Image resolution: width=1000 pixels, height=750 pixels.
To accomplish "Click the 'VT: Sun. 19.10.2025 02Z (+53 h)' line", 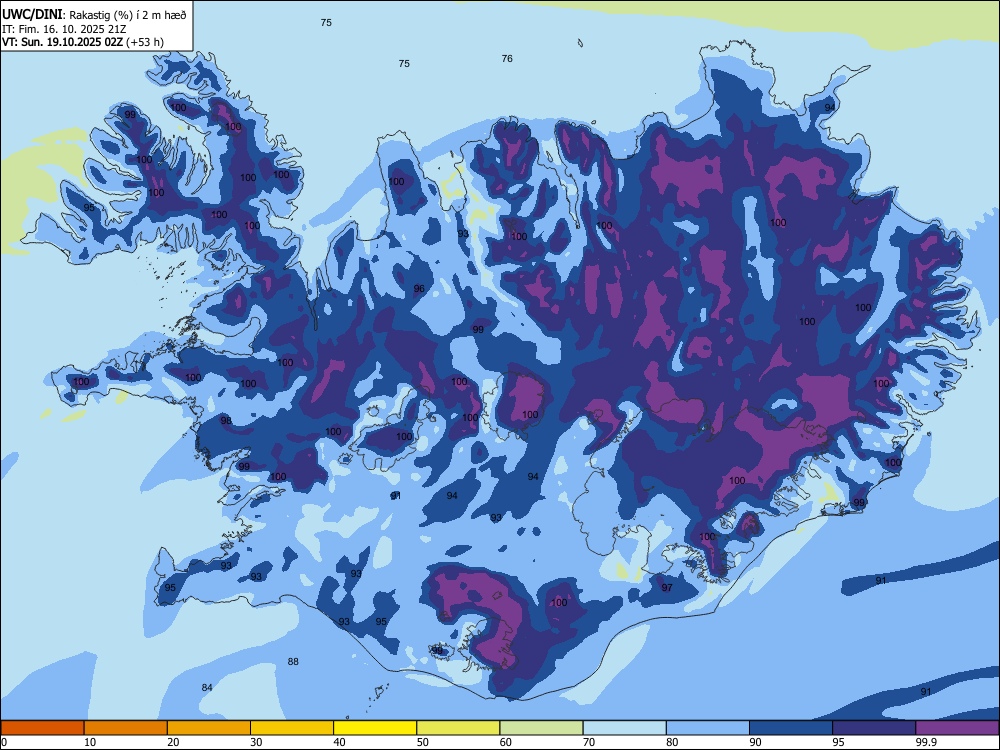I will pos(83,42).
